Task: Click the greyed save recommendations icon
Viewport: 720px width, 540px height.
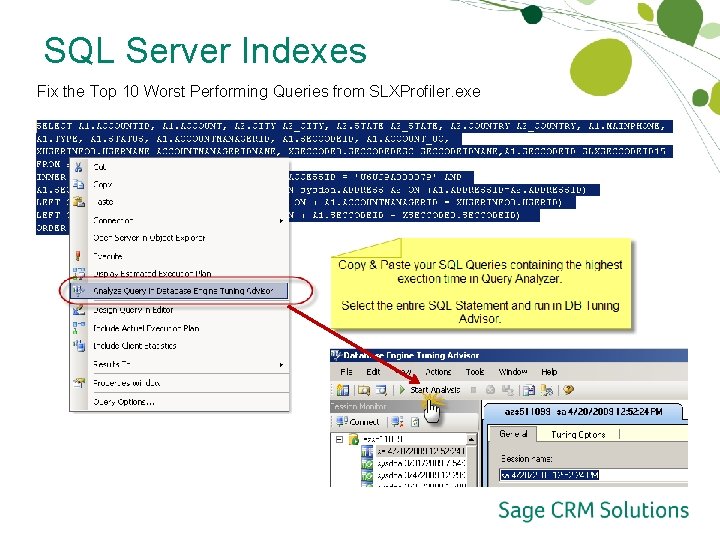Action: [507, 390]
